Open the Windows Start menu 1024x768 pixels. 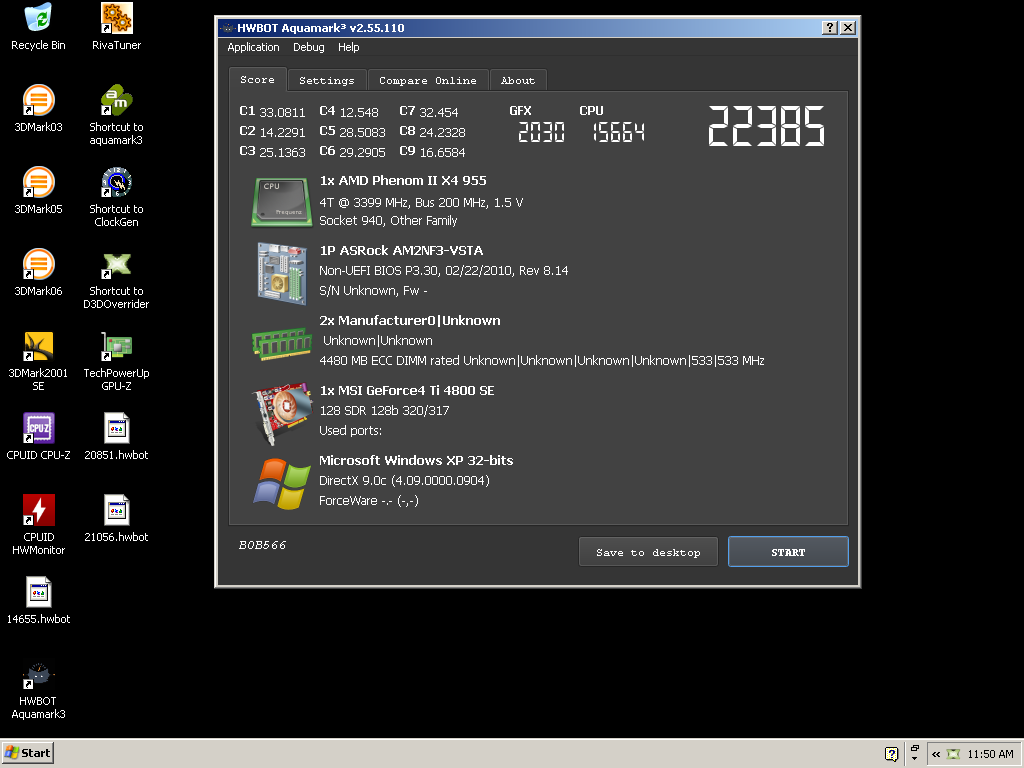pos(27,753)
